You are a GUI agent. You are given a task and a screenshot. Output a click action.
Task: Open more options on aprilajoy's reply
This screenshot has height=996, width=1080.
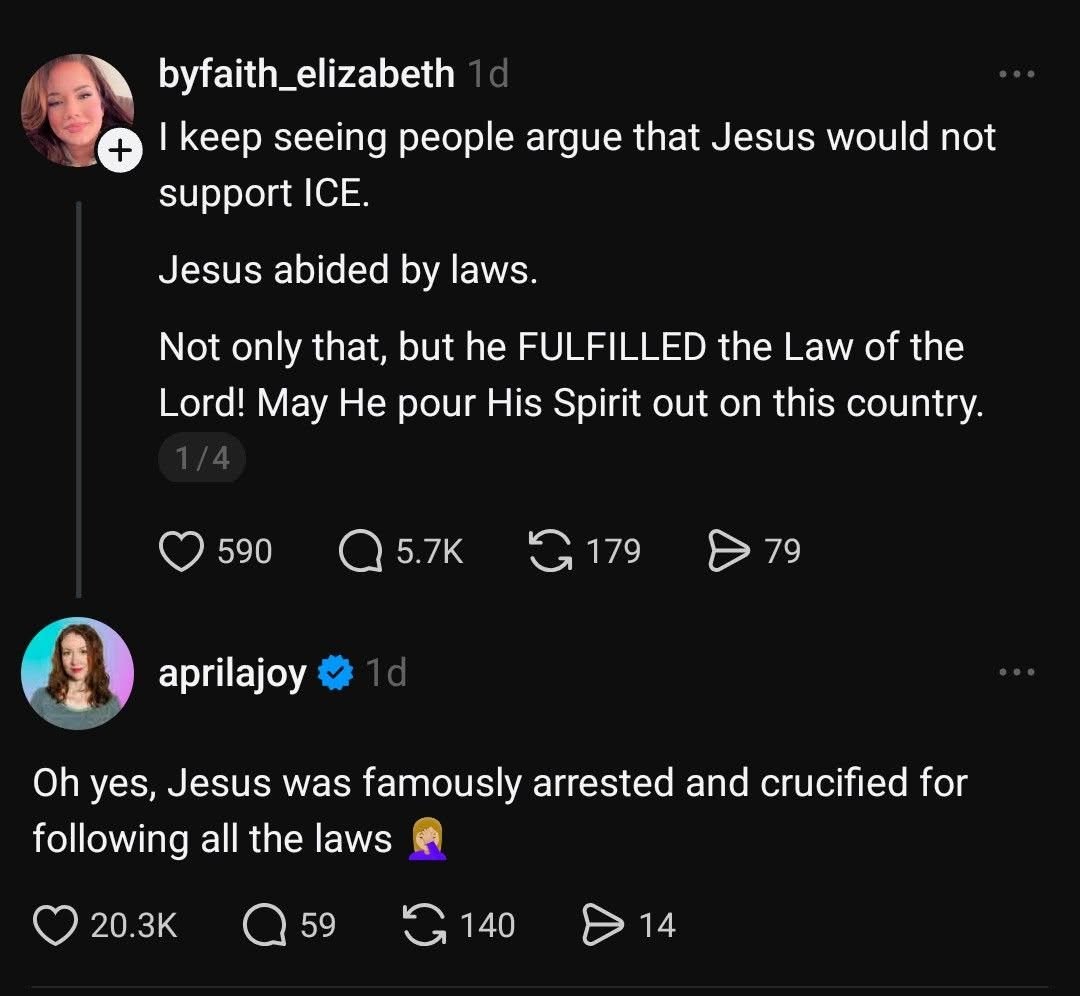(x=1016, y=673)
